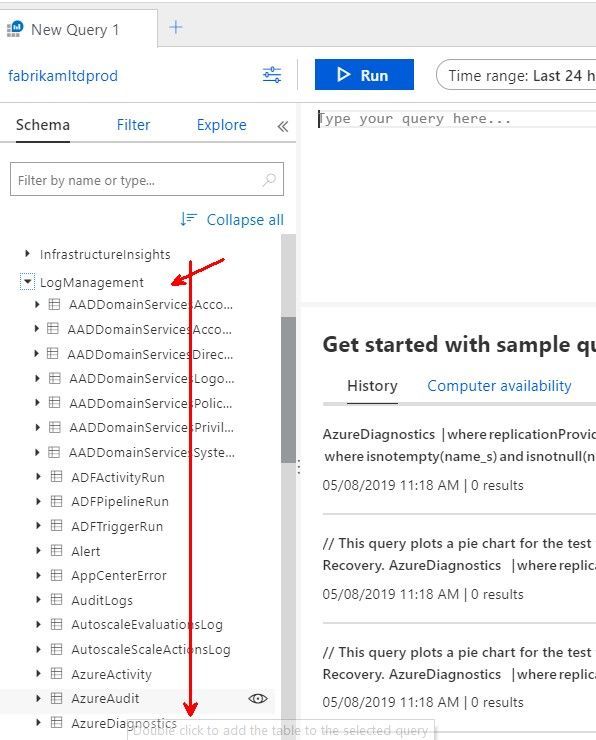Click the sort icon beside Collapse all
The width and height of the screenshot is (596, 740).
[189, 219]
